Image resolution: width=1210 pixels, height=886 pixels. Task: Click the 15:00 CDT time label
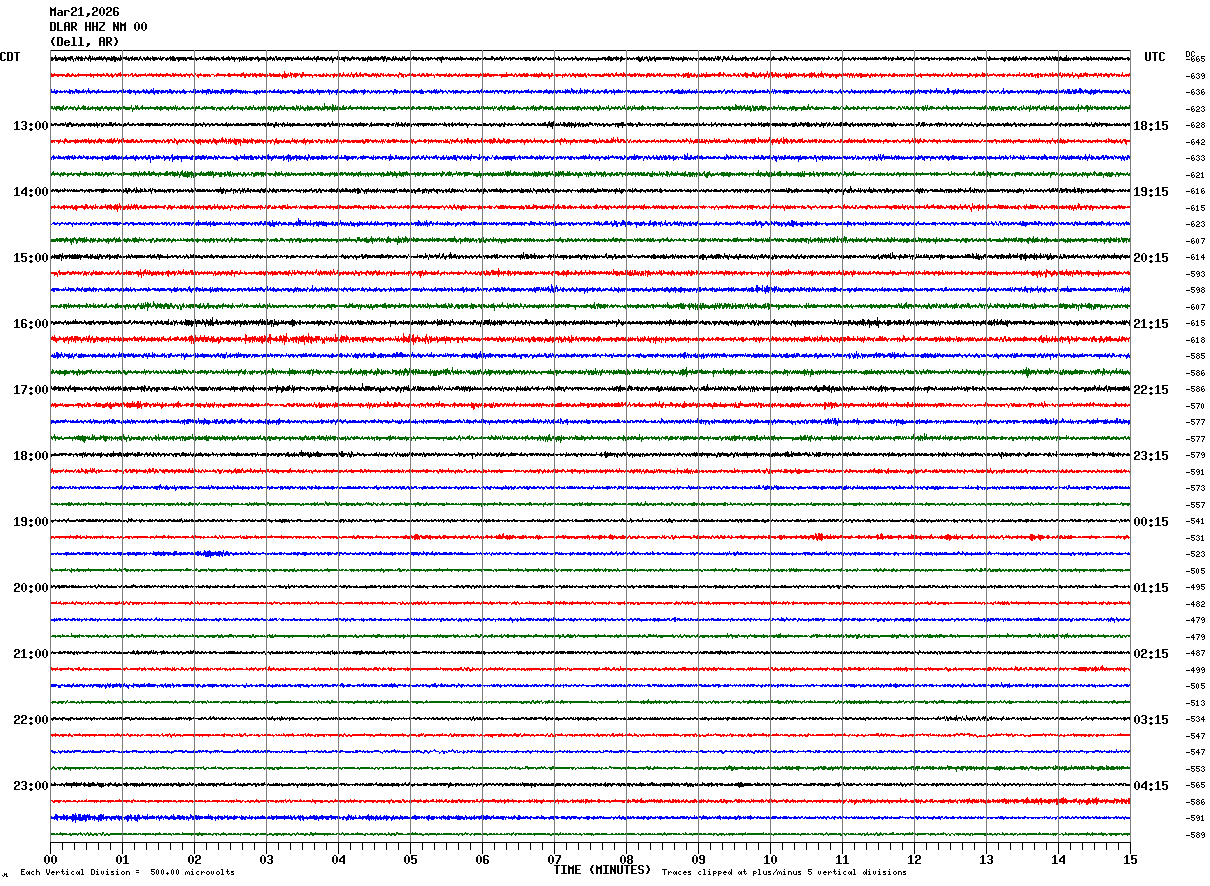(x=30, y=258)
